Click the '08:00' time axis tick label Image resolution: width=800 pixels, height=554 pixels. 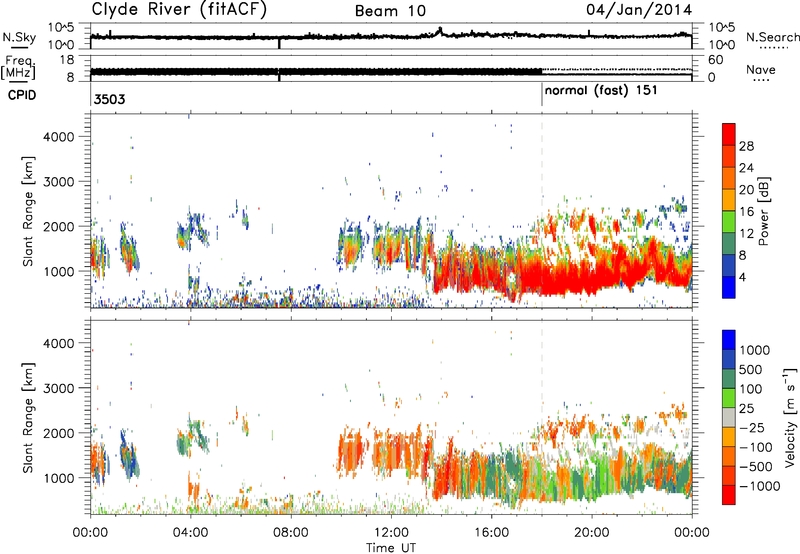pos(290,533)
